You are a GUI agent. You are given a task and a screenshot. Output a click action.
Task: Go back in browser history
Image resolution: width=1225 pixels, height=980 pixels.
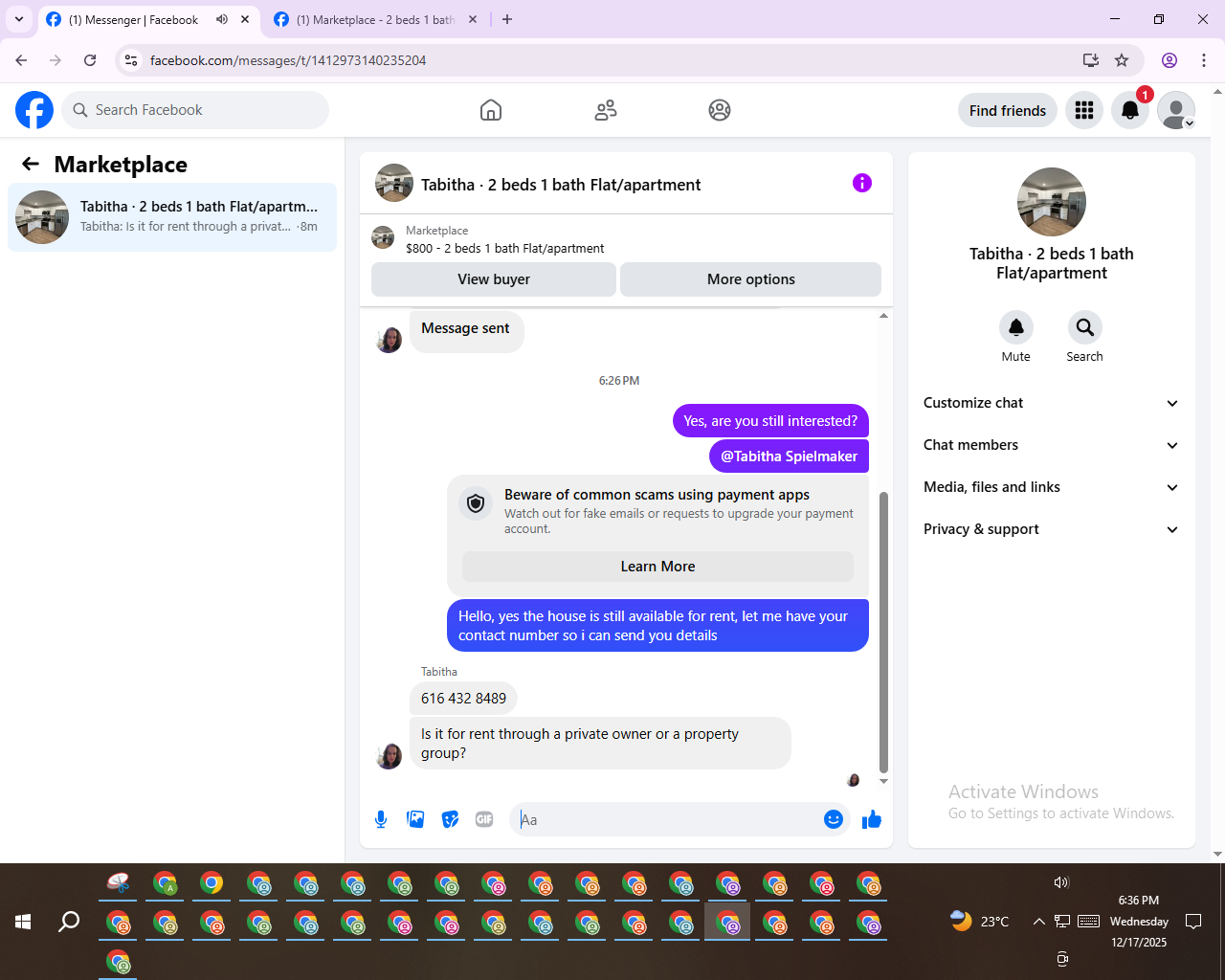(21, 60)
